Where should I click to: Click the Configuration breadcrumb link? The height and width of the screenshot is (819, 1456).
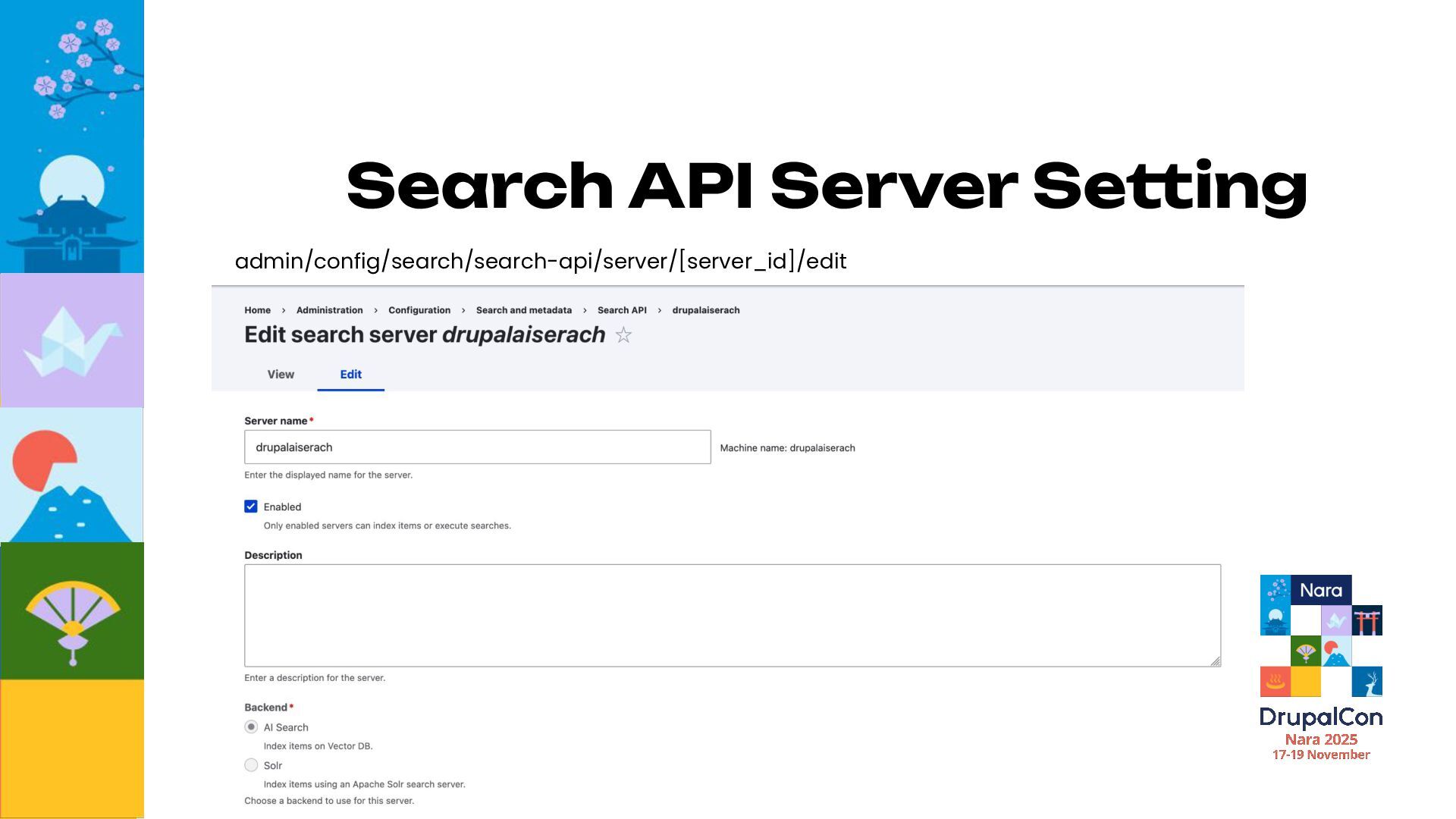click(x=419, y=310)
